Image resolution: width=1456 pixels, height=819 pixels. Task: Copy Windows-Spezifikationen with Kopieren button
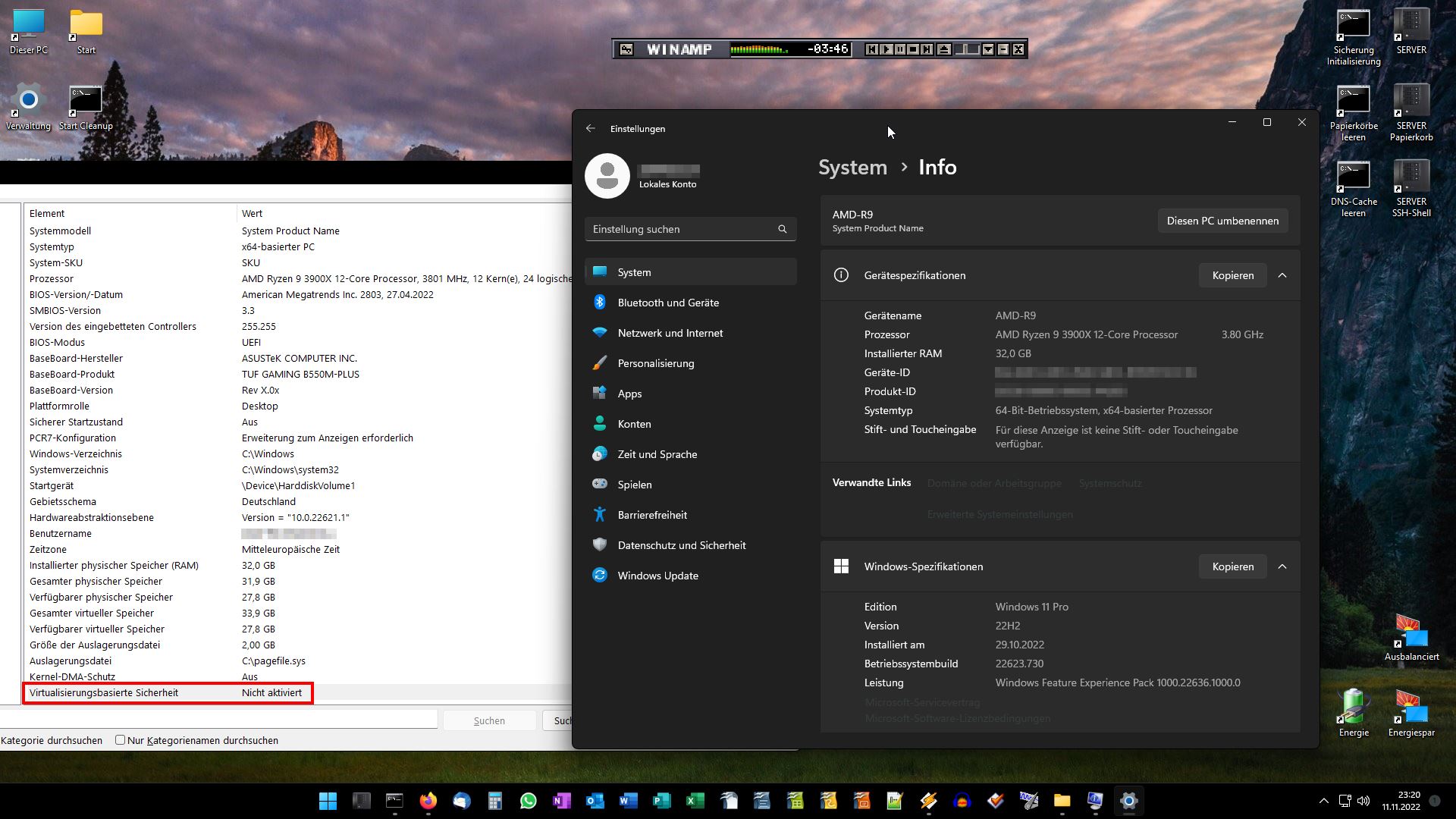[x=1232, y=566]
